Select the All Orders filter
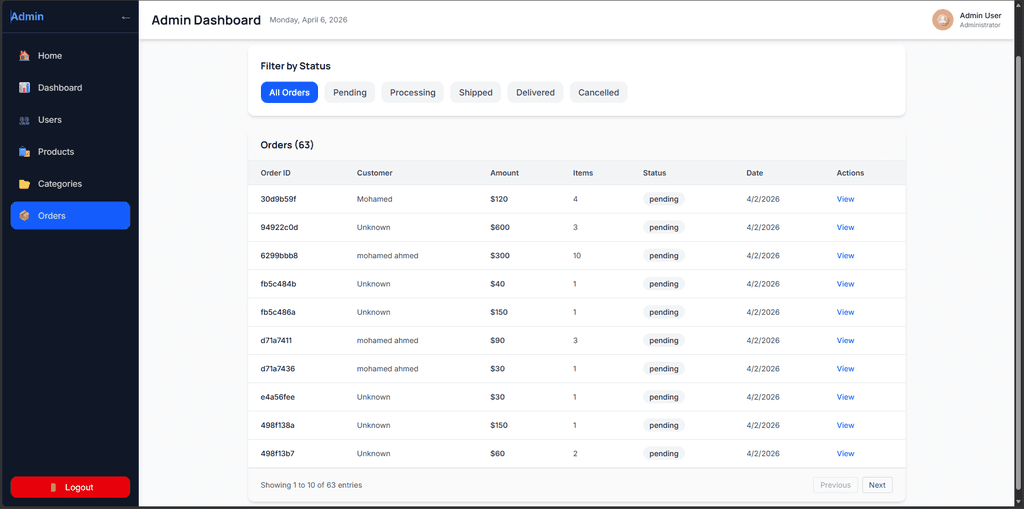The image size is (1024, 509). point(289,93)
